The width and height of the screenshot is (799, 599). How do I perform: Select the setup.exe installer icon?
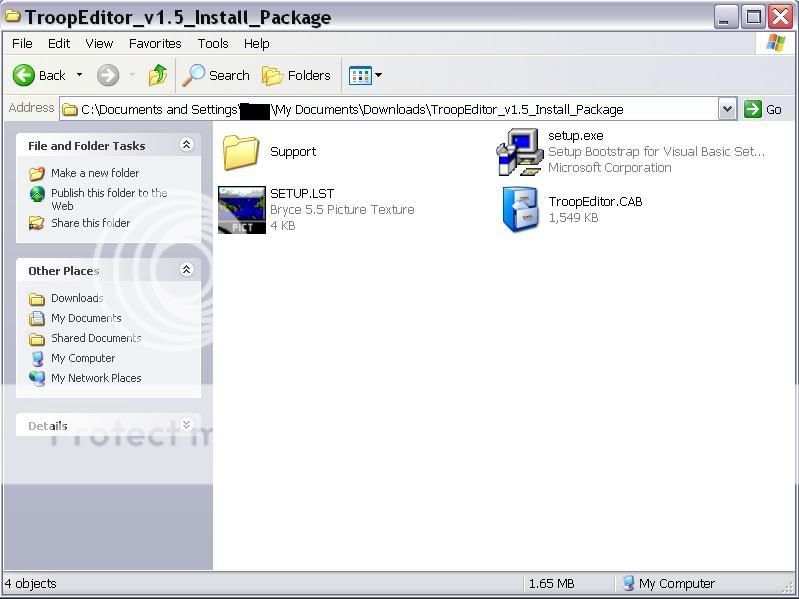tap(520, 152)
